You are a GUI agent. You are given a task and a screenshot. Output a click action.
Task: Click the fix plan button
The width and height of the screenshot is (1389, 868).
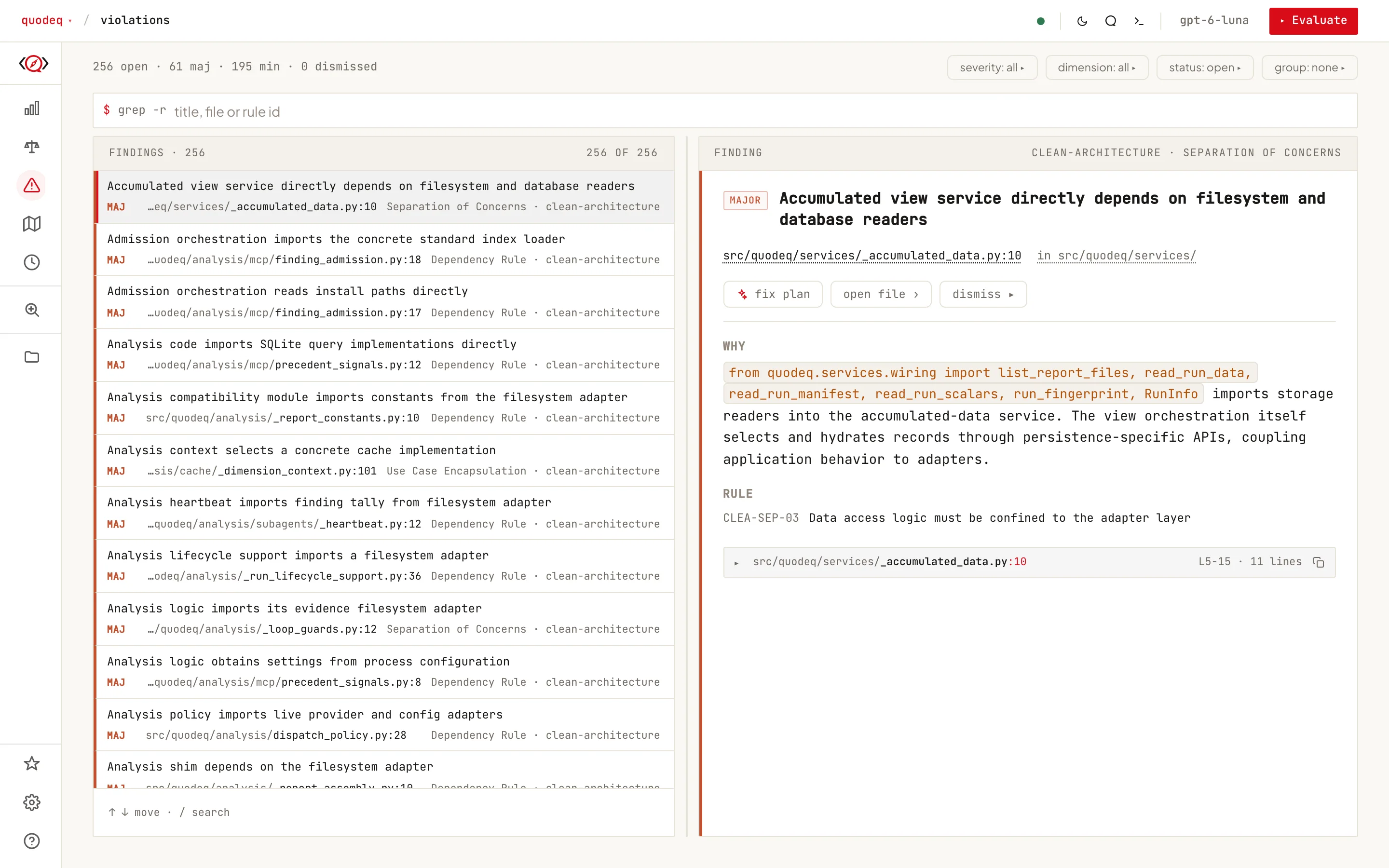pyautogui.click(x=773, y=295)
